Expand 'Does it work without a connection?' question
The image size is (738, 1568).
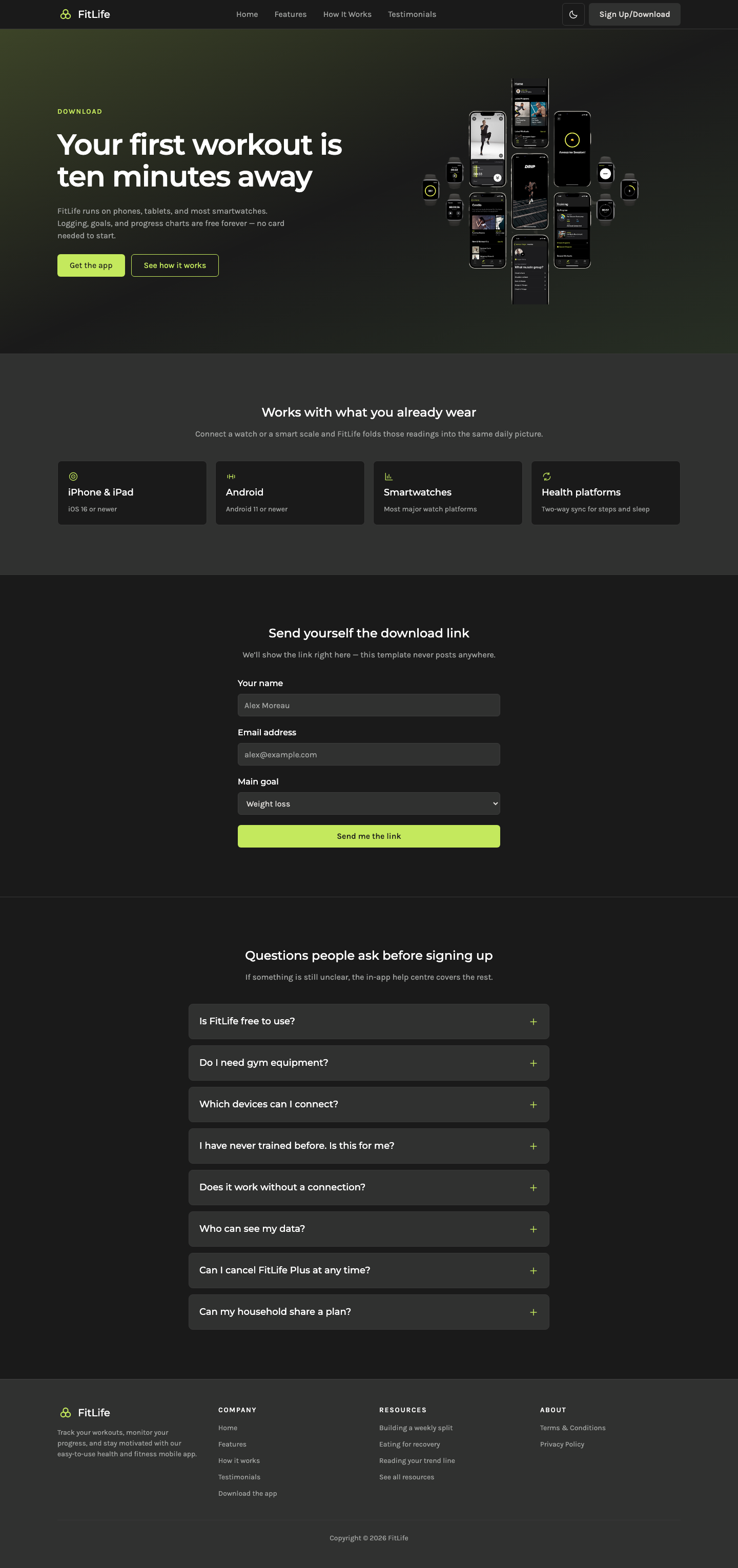[368, 1188]
